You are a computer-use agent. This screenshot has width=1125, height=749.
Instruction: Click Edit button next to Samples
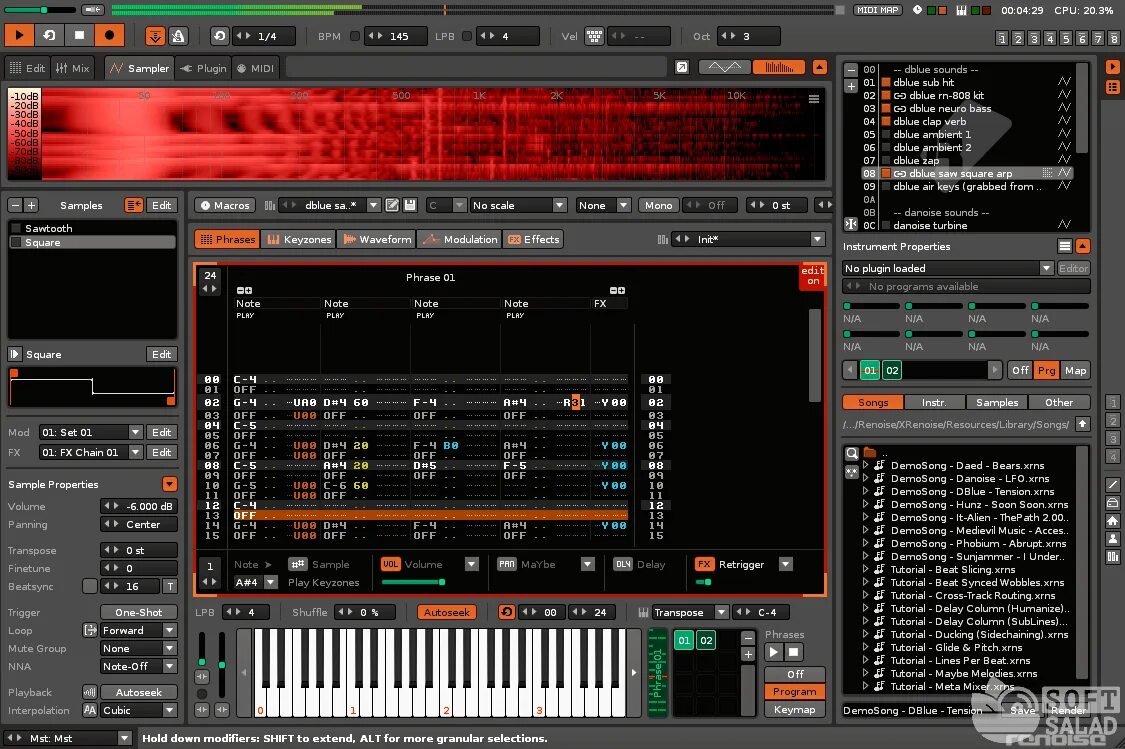[161, 205]
